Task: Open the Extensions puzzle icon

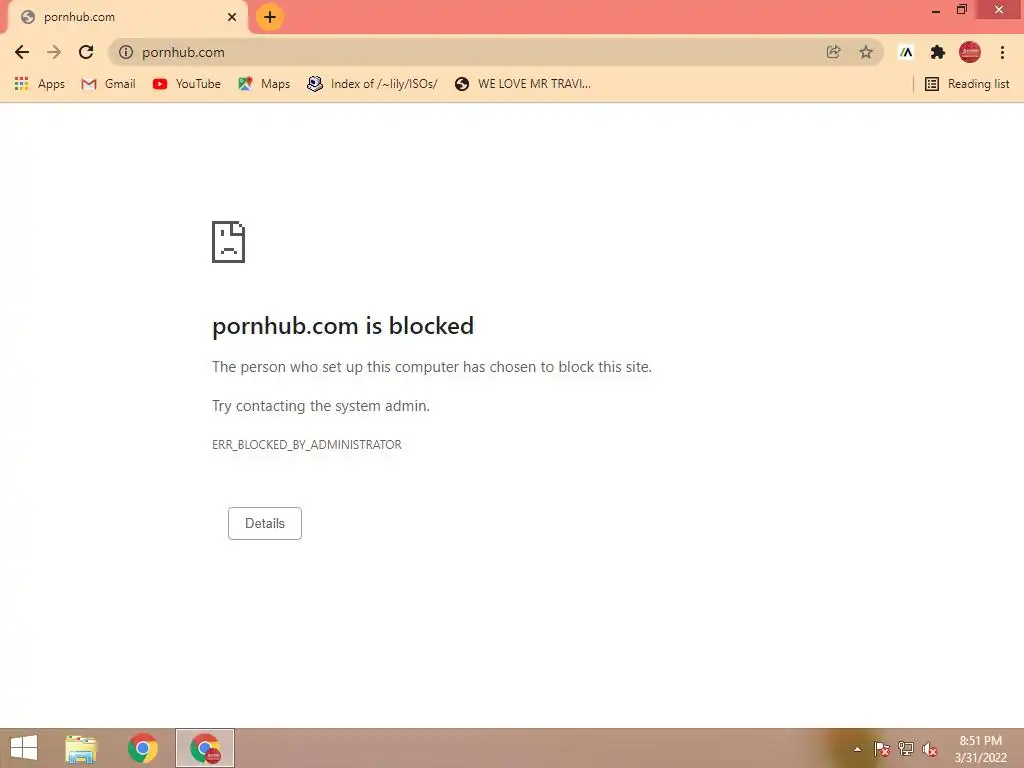Action: tap(938, 52)
